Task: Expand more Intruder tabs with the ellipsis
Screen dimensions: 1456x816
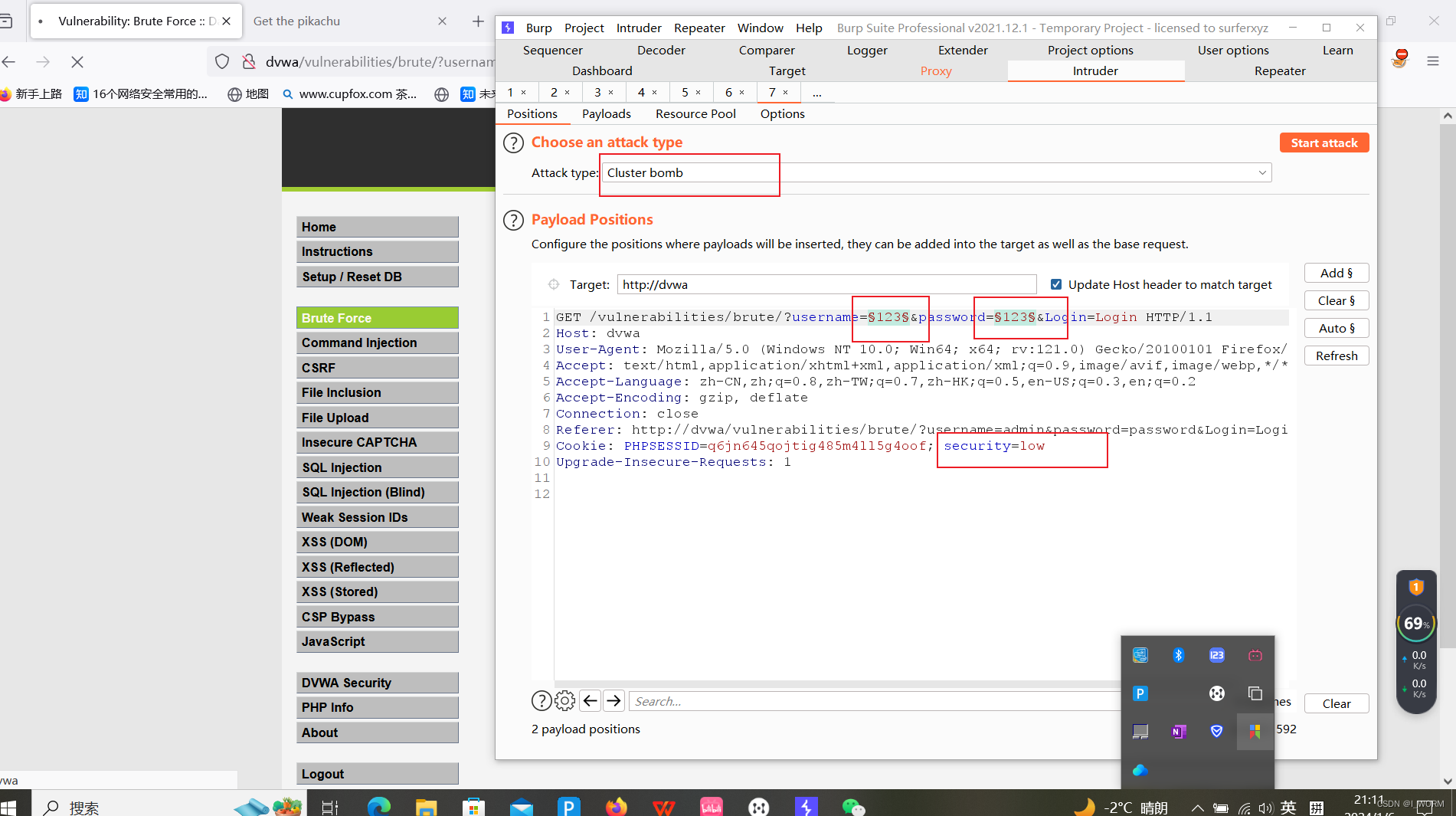Action: (x=817, y=93)
